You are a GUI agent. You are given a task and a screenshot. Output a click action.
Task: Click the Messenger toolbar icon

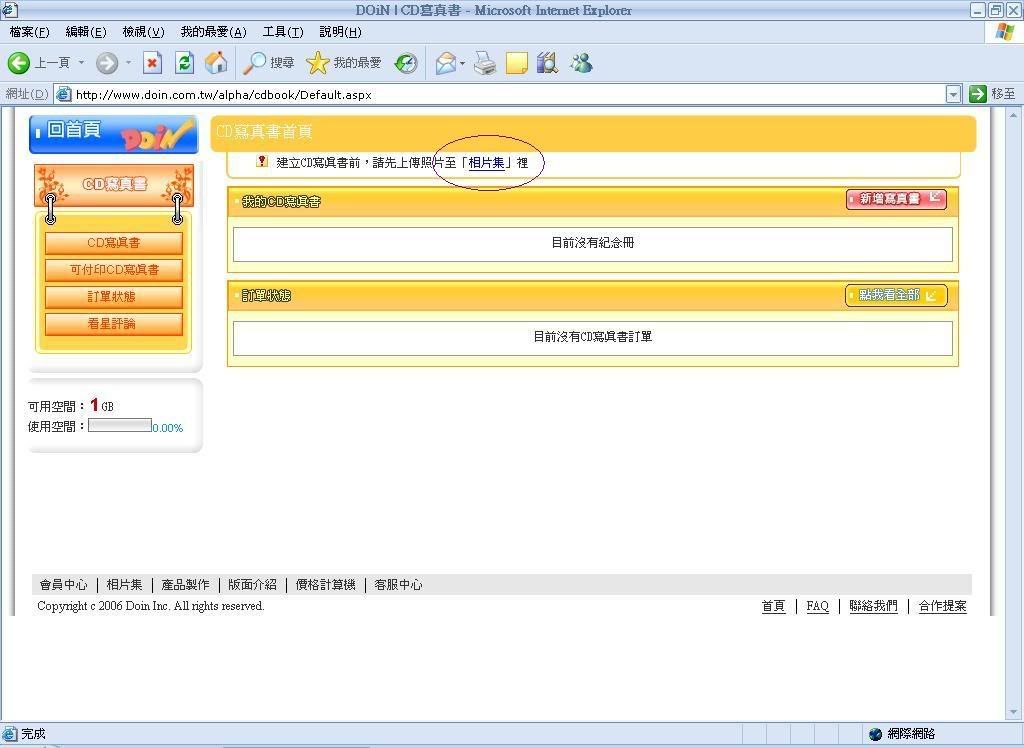point(581,63)
